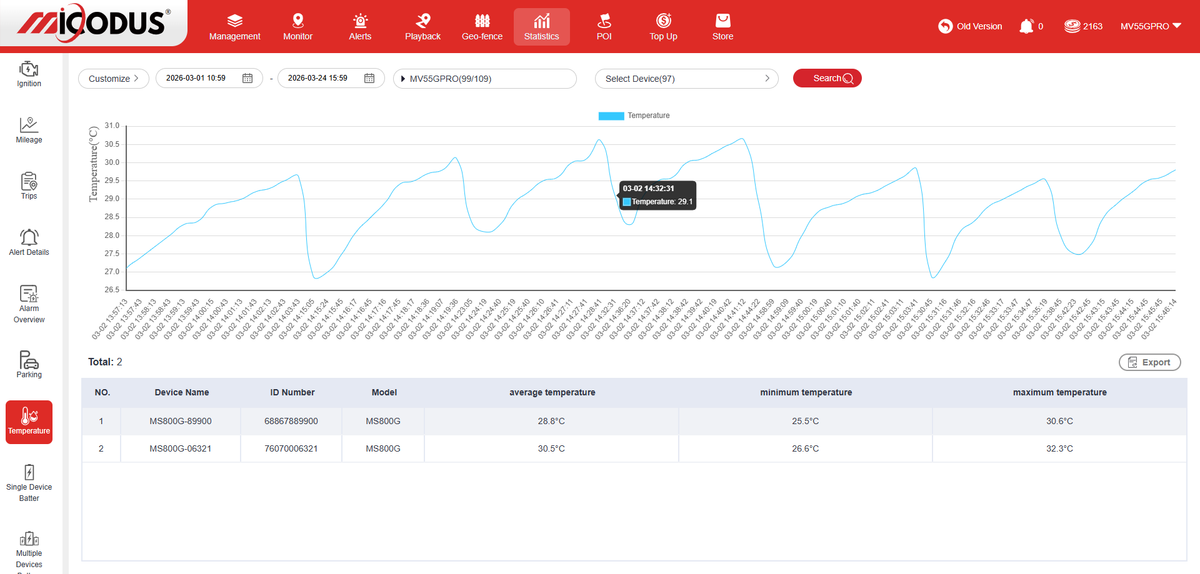Click maximum temperature 30.6°C cell

1059,421
